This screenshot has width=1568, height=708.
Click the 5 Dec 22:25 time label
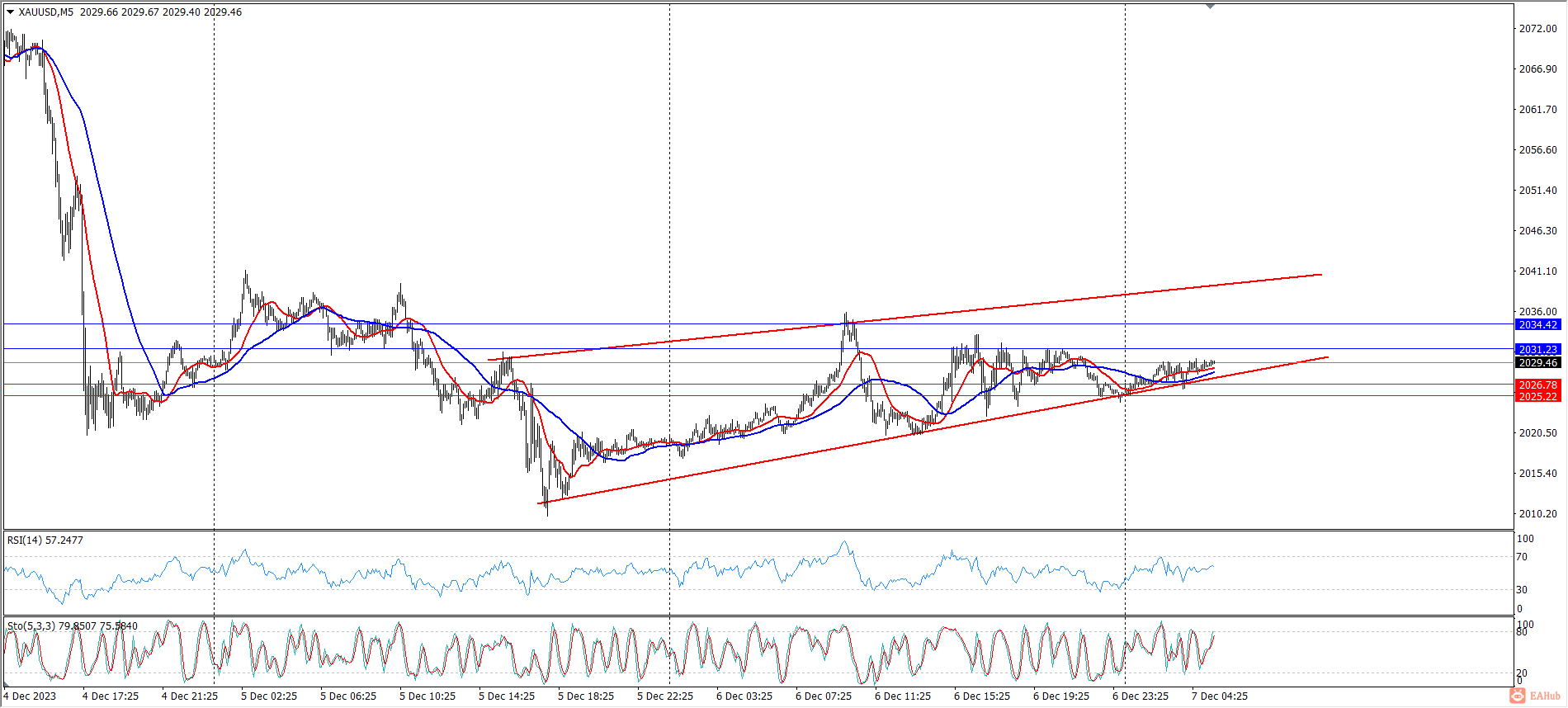[665, 696]
